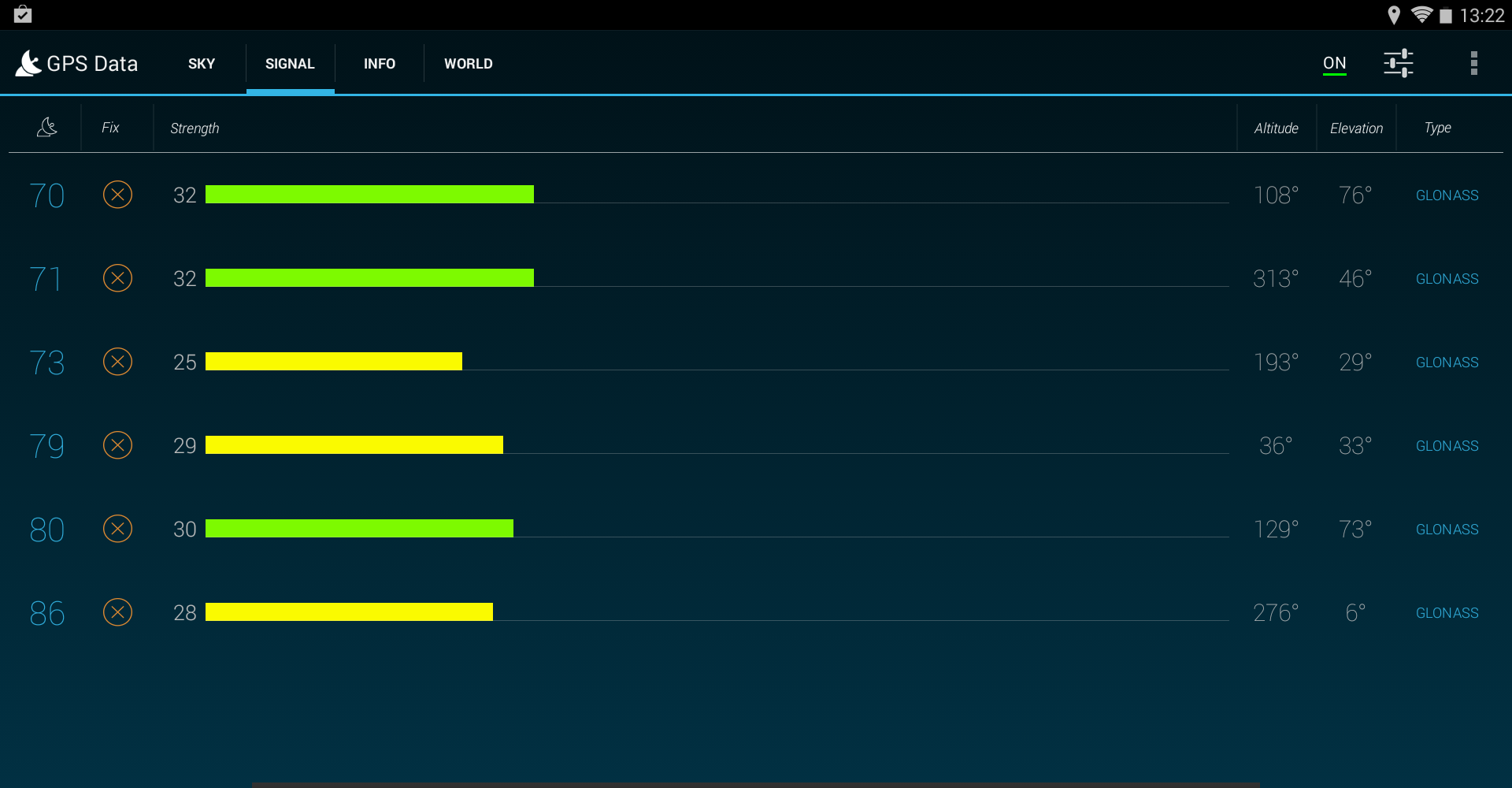Click the satellite column header icon
This screenshot has height=788, width=1512.
click(46, 127)
